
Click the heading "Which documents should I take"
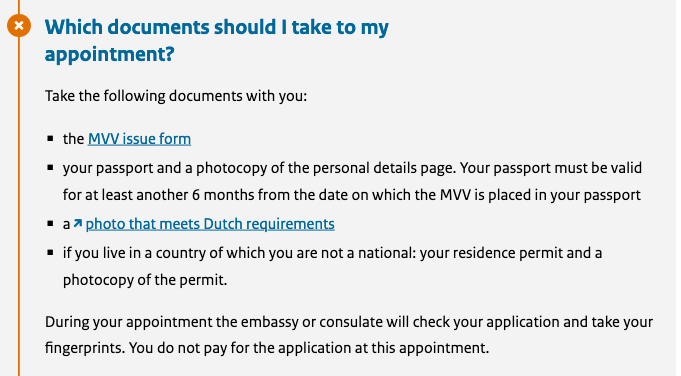[x=217, y=40]
